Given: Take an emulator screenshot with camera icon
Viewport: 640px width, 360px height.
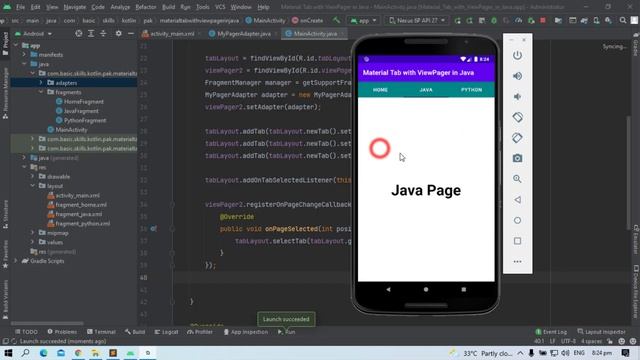Looking at the screenshot, I should 517,158.
